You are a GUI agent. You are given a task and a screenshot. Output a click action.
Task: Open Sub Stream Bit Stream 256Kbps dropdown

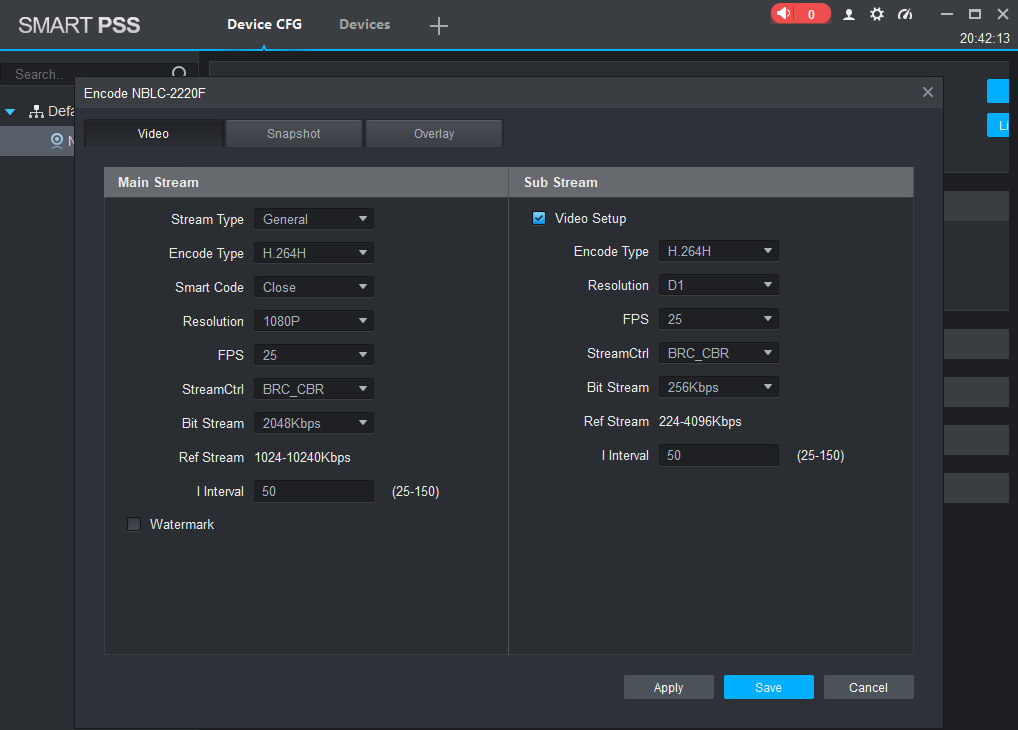pos(719,387)
